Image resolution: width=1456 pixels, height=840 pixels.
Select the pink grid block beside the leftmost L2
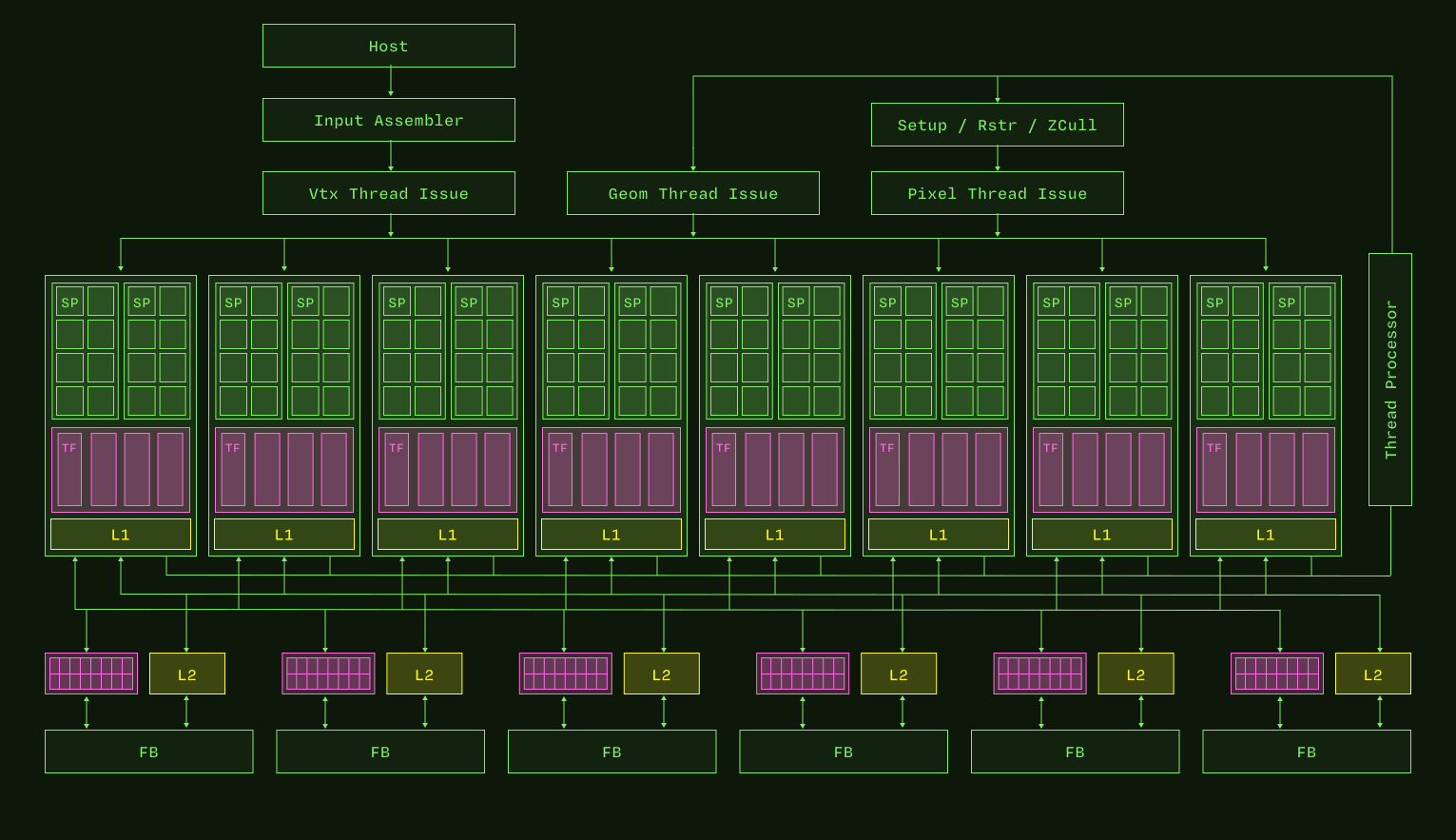[91, 674]
